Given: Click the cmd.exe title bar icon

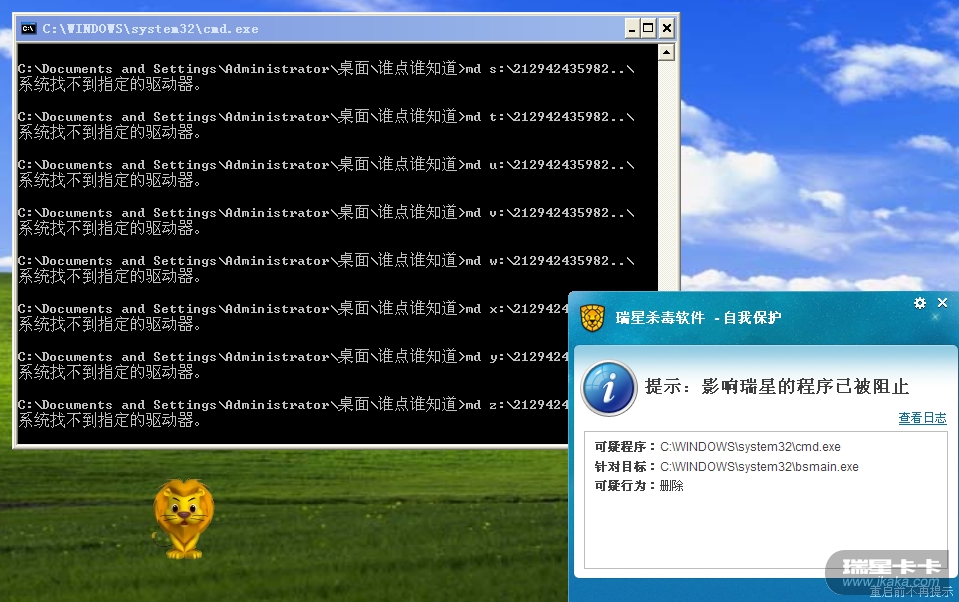Looking at the screenshot, I should 28,29.
